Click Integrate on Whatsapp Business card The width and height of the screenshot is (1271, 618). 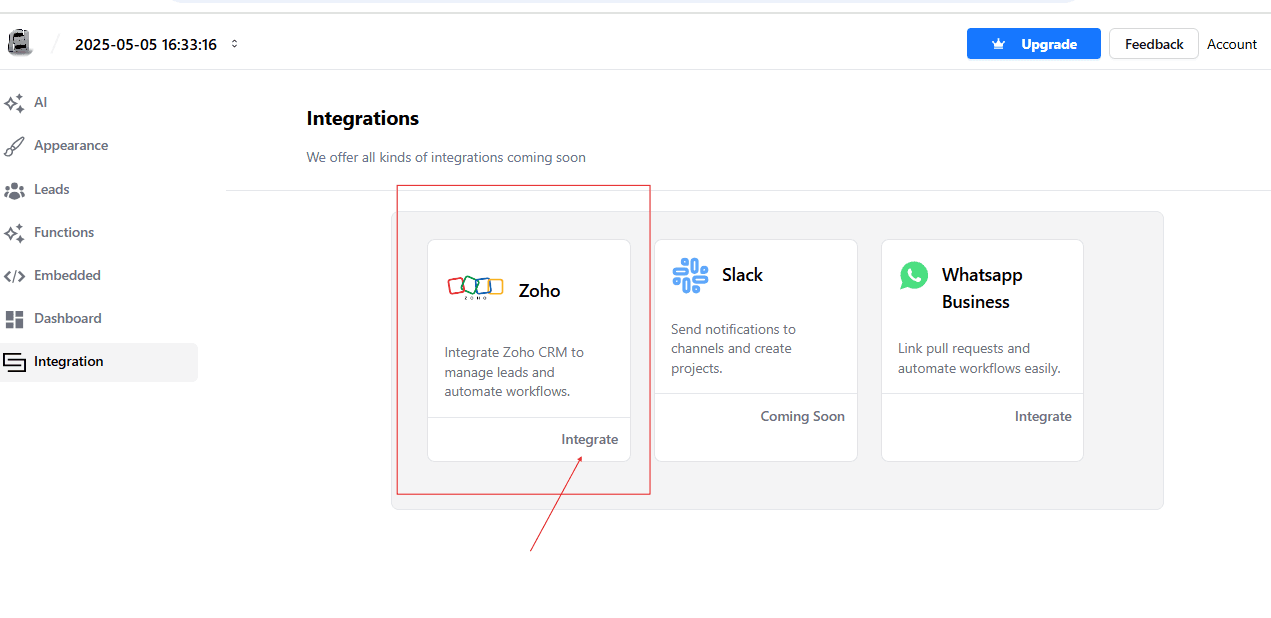(1042, 416)
